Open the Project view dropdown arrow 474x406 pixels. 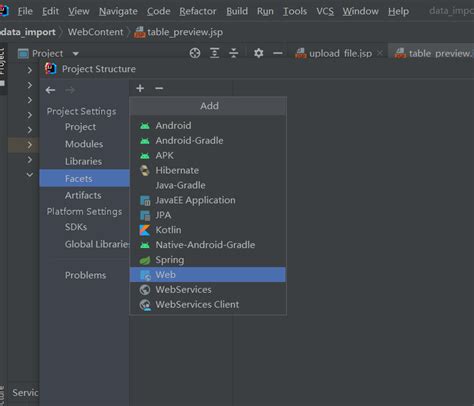tap(76, 54)
